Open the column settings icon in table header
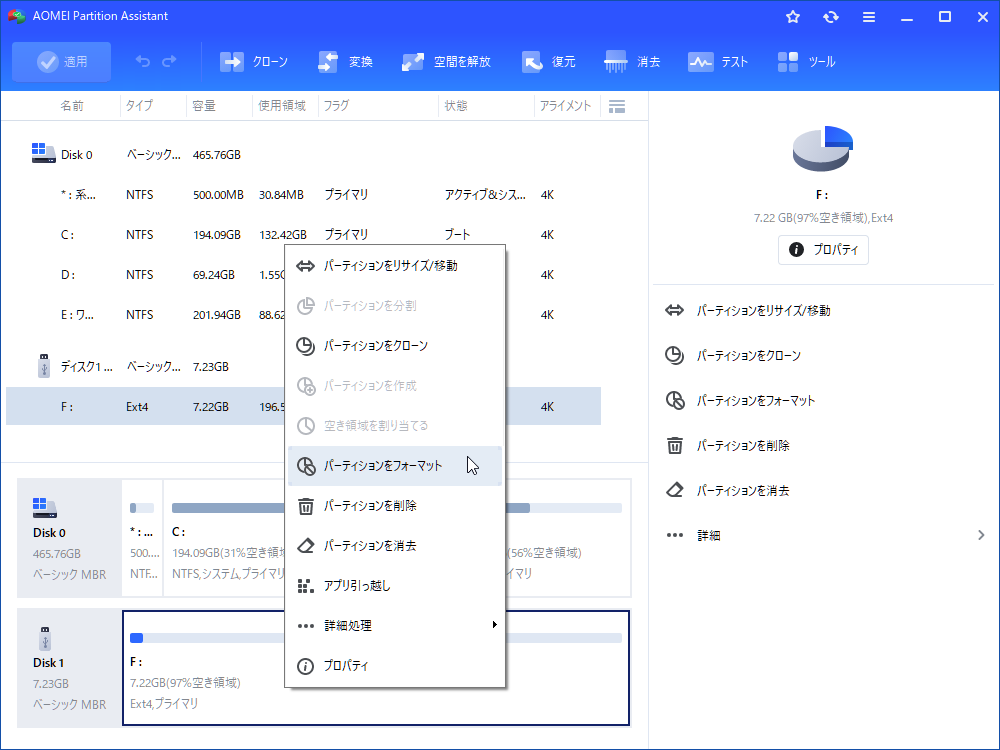This screenshot has width=1000, height=750. coord(617,106)
